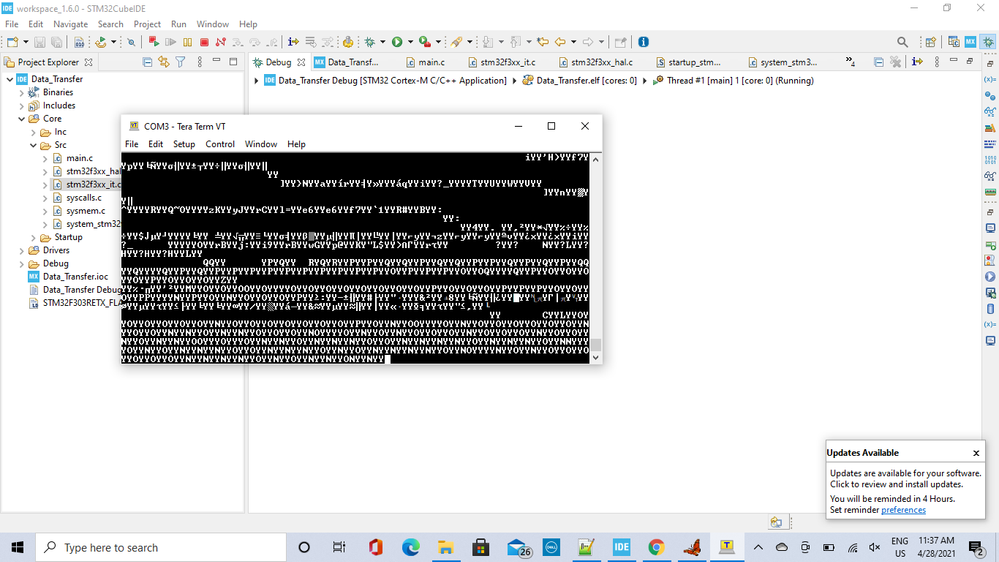Click the green Run launch icon
Viewport: 999px width, 562px height.
pos(397,42)
